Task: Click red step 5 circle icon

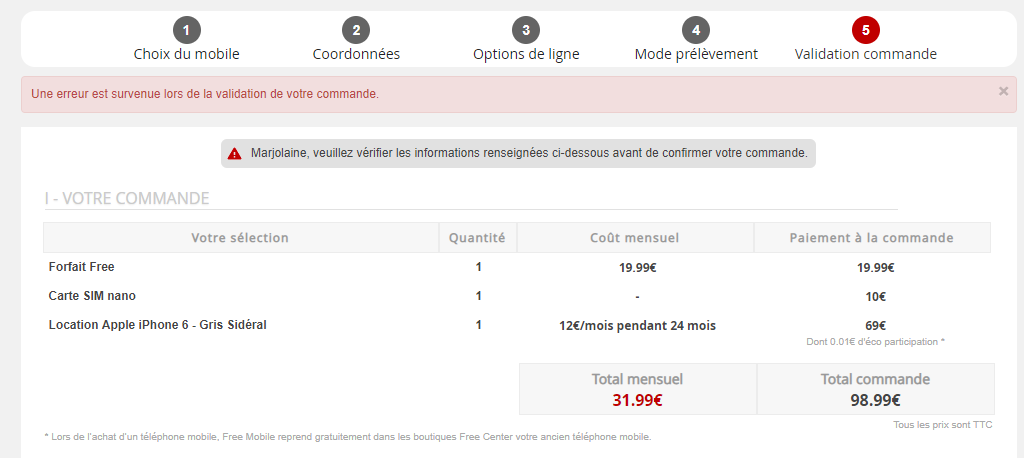Action: [866, 30]
